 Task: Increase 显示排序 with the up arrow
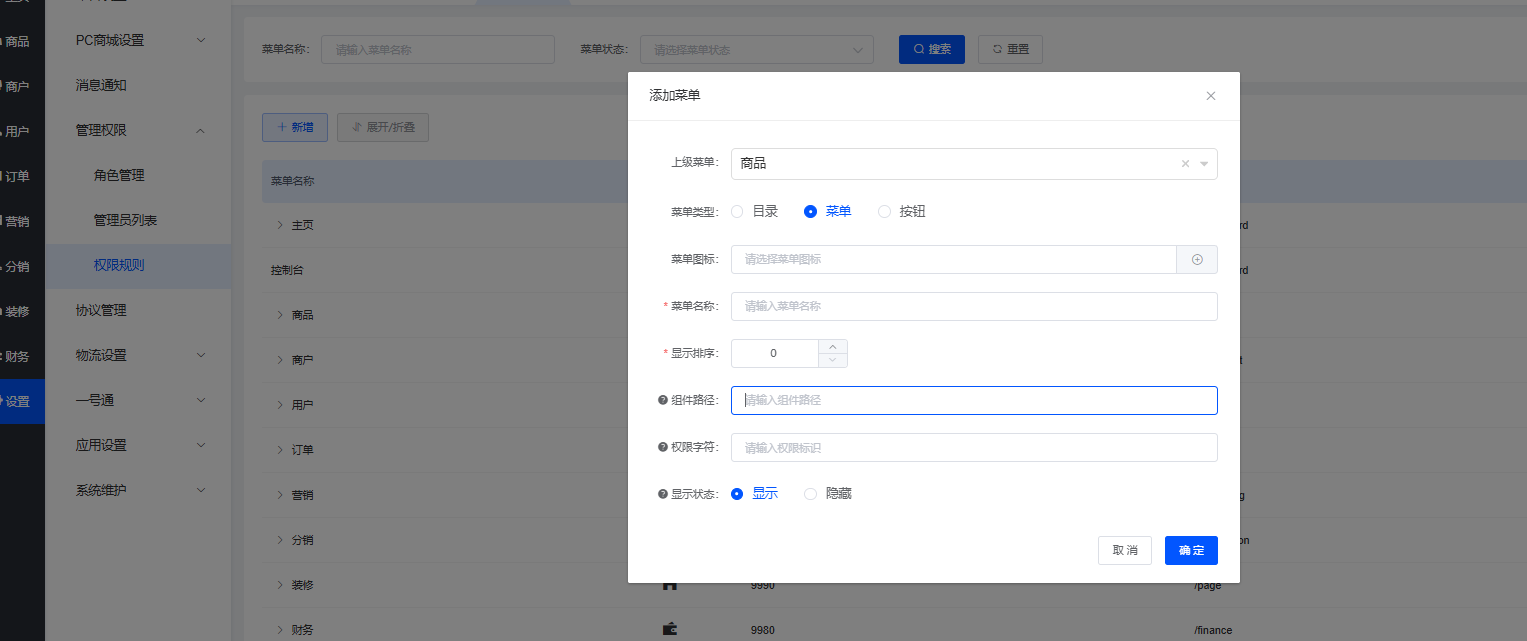click(x=833, y=347)
